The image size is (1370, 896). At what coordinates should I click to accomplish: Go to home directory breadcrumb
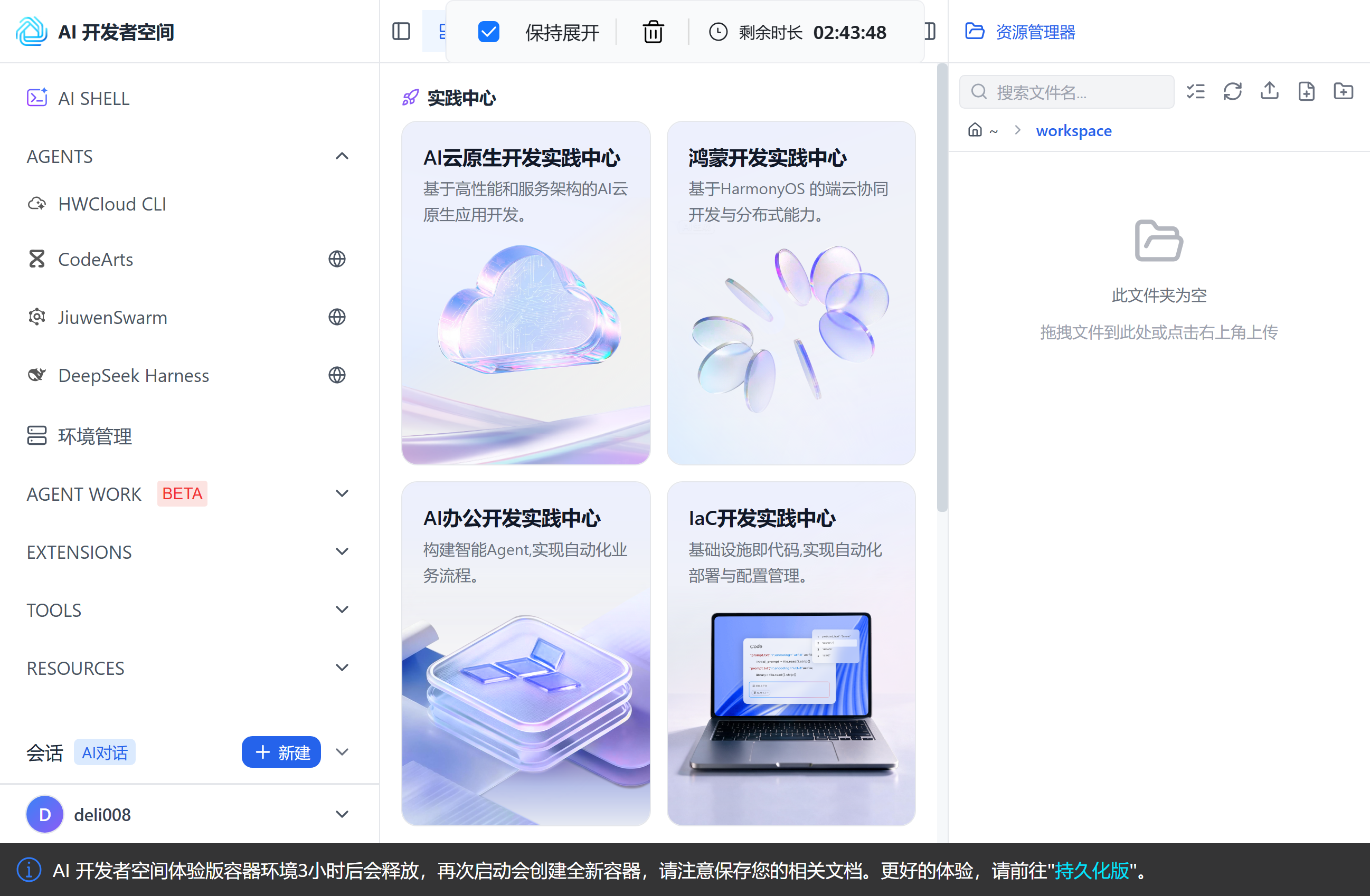(982, 131)
